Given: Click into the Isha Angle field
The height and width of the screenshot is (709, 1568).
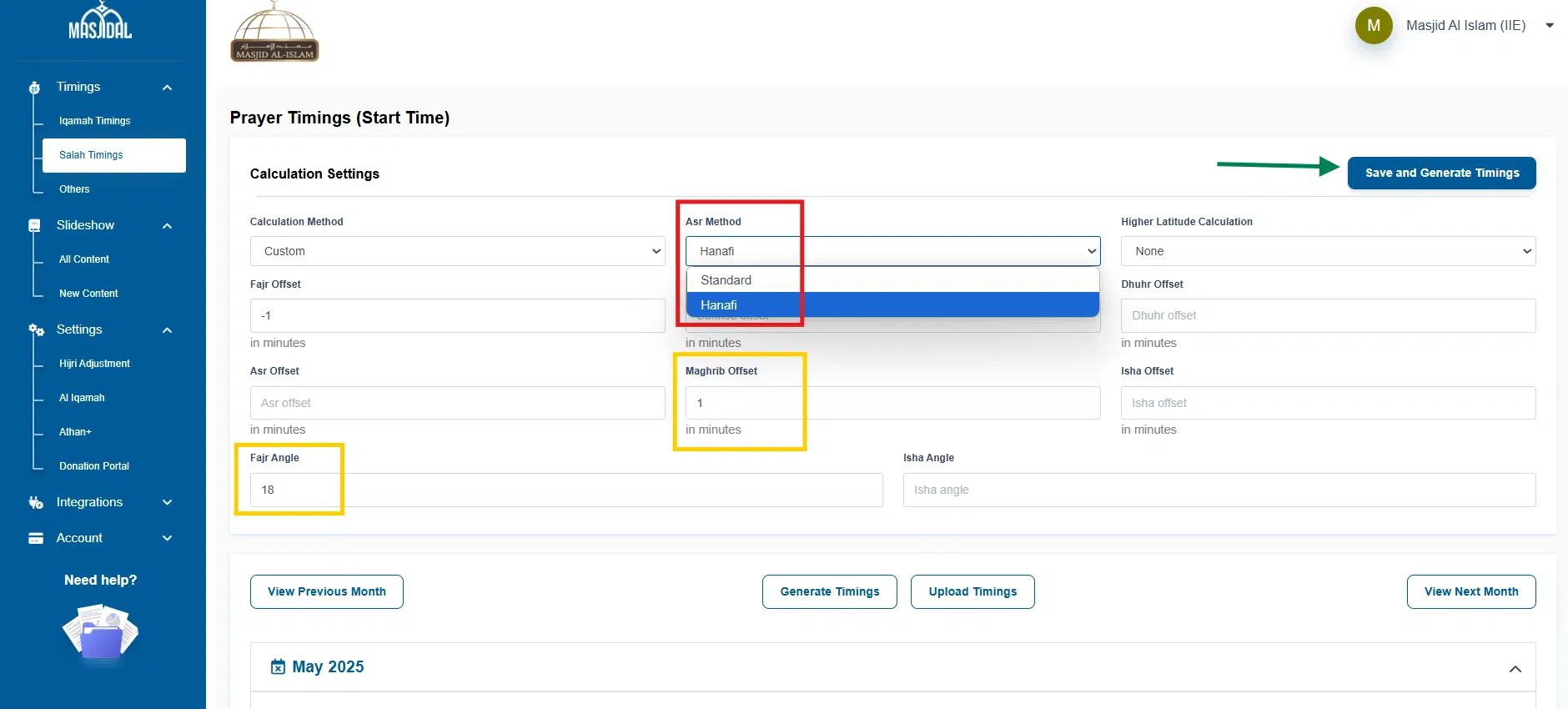Looking at the screenshot, I should click(1219, 490).
